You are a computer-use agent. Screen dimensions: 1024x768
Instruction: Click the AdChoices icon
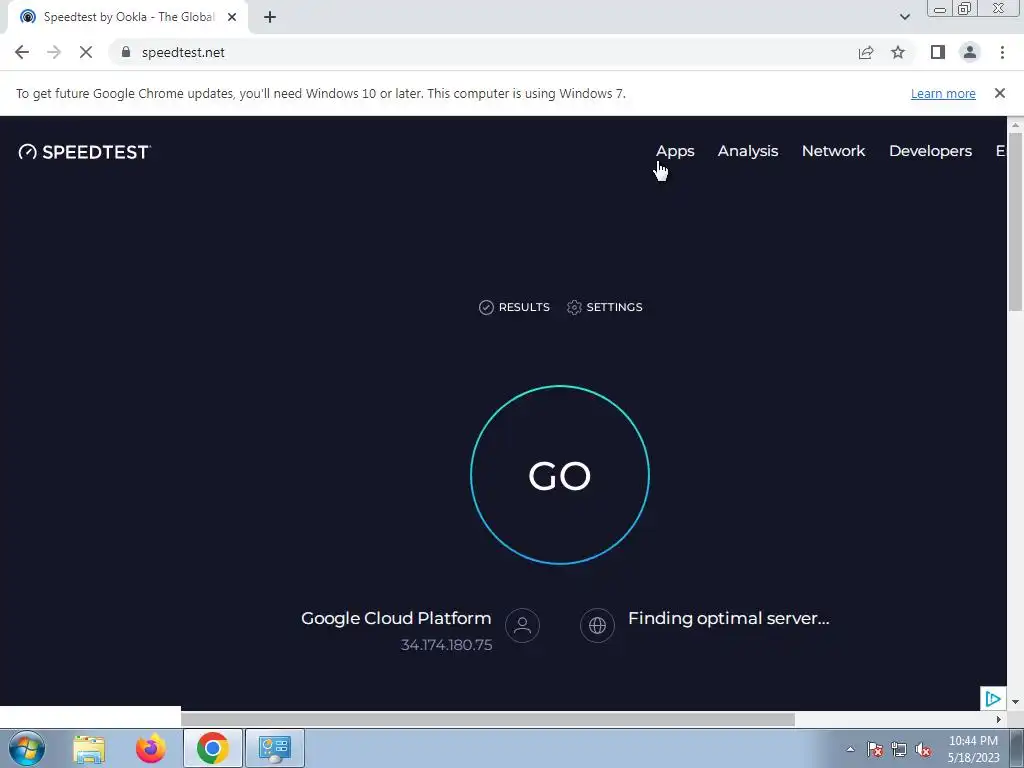pos(993,699)
